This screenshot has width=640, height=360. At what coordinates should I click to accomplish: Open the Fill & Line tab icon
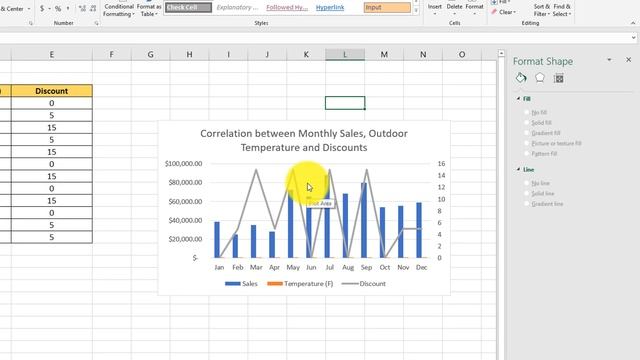(x=521, y=78)
